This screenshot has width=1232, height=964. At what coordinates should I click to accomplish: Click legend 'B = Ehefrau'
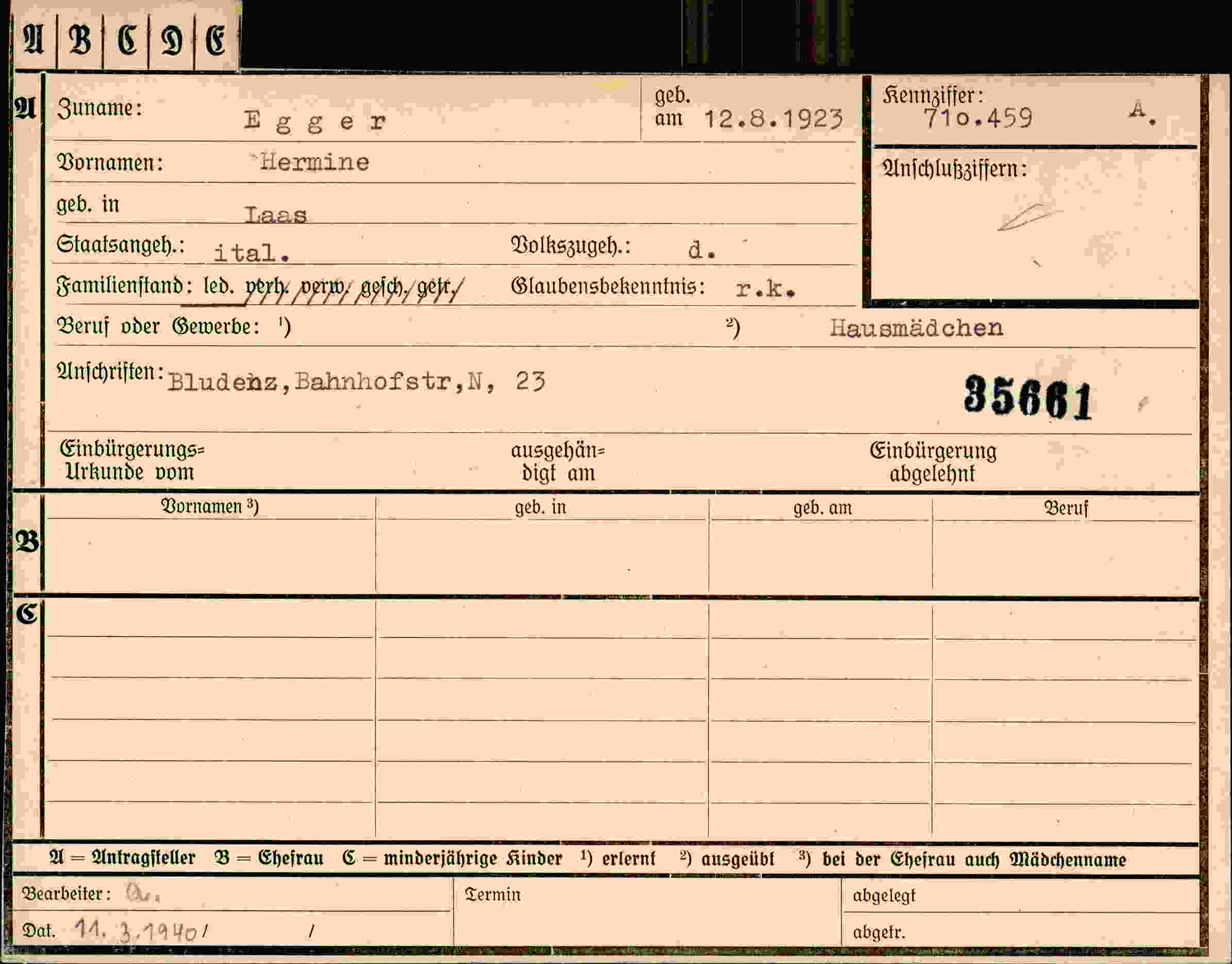[x=269, y=858]
